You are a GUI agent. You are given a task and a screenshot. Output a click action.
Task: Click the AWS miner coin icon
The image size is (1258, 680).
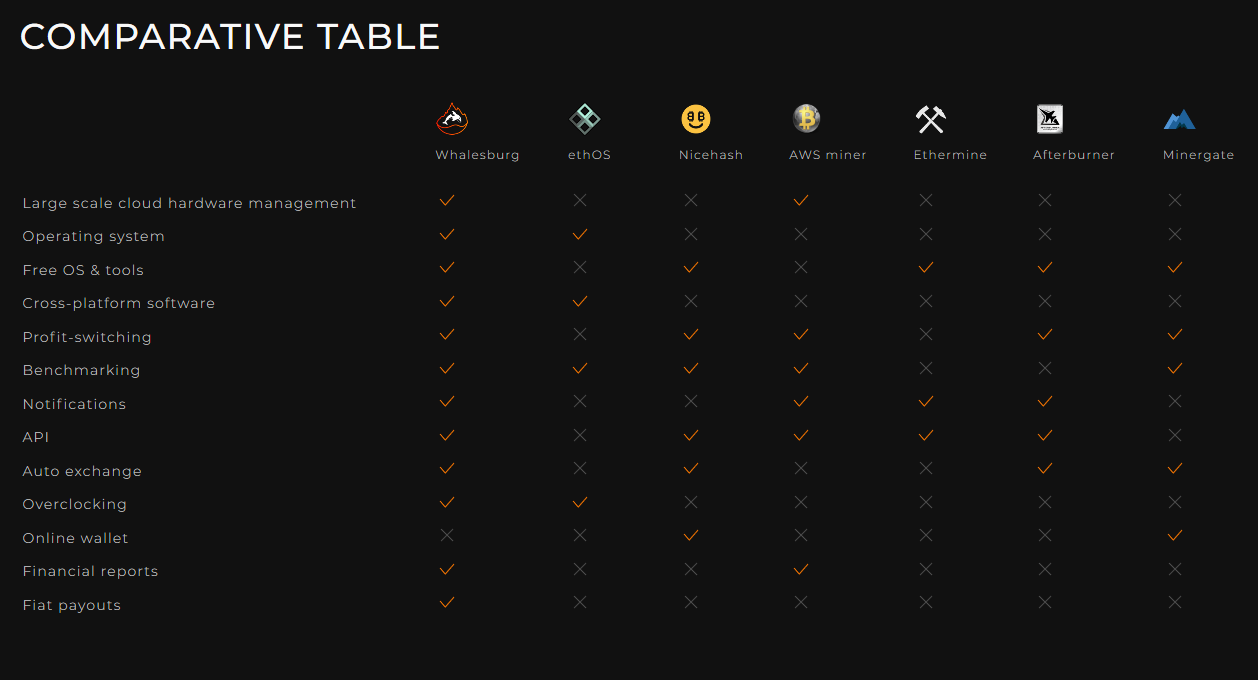806,119
